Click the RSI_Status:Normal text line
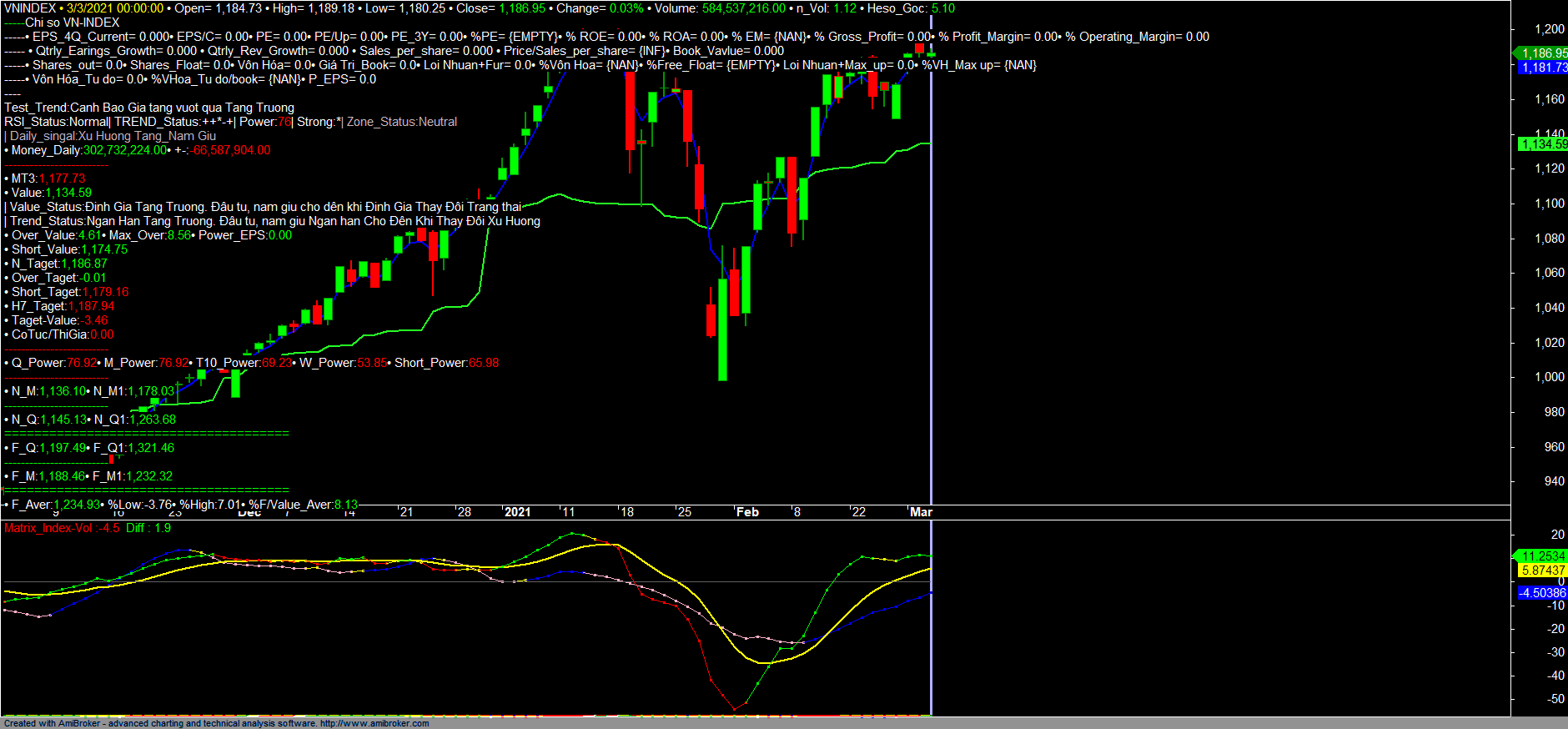Screen dimensions: 1568x729 57,122
